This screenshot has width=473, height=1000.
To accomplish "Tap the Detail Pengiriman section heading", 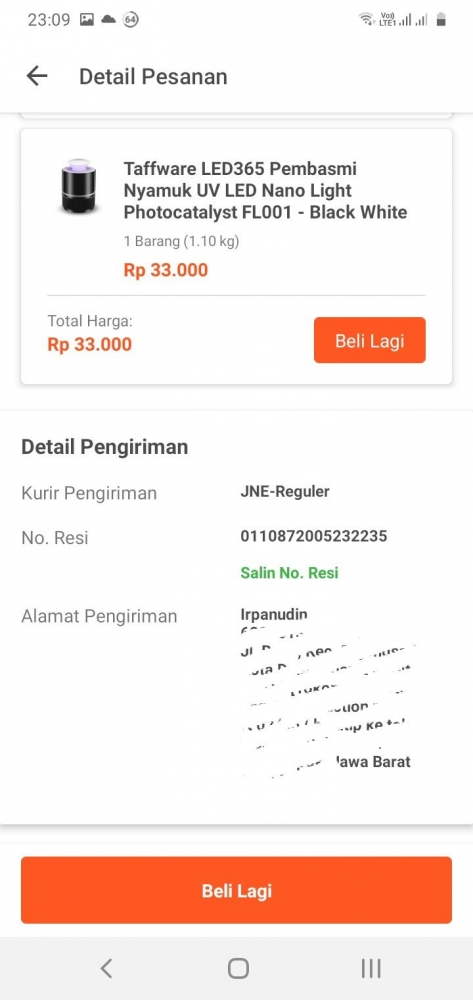I will pyautogui.click(x=105, y=447).
